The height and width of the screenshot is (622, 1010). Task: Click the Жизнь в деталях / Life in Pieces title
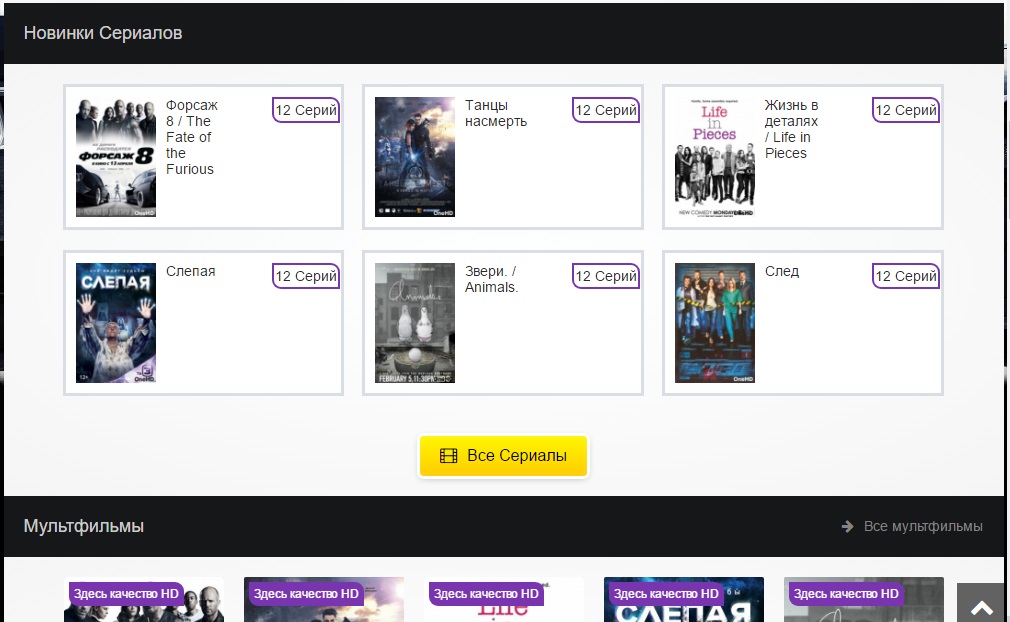791,129
